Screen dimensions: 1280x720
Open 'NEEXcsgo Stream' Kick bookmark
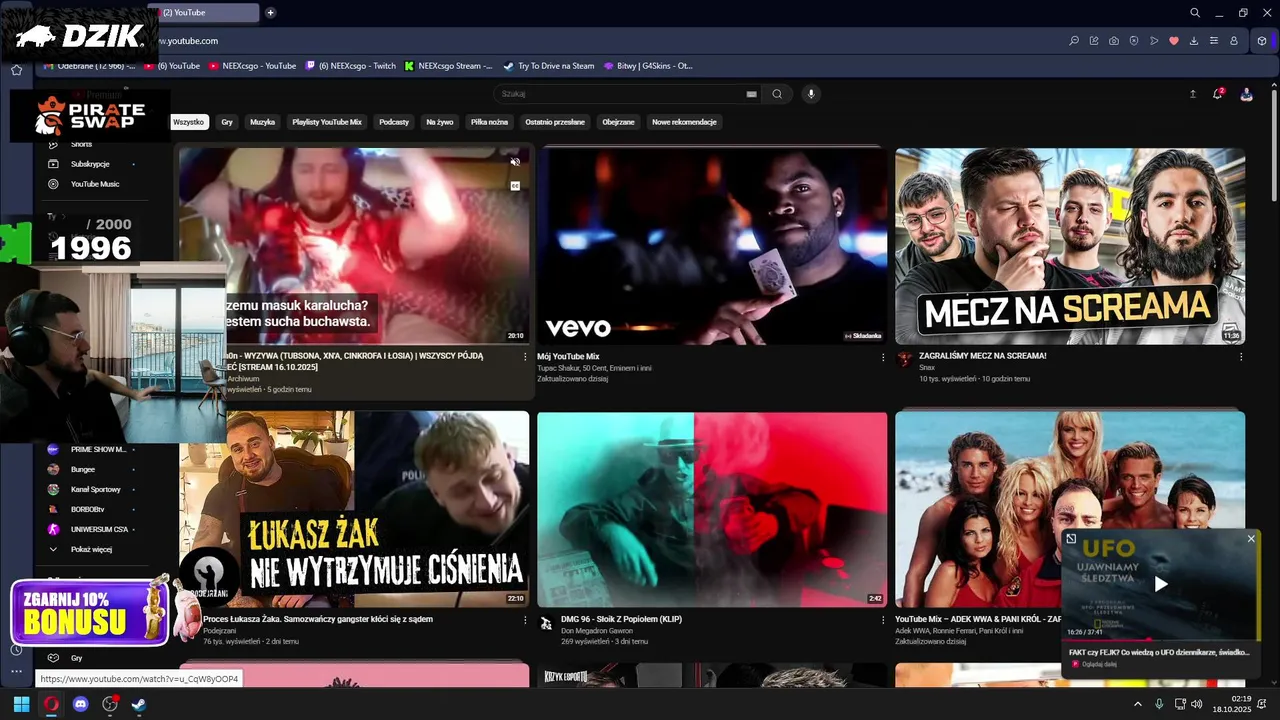click(x=448, y=66)
